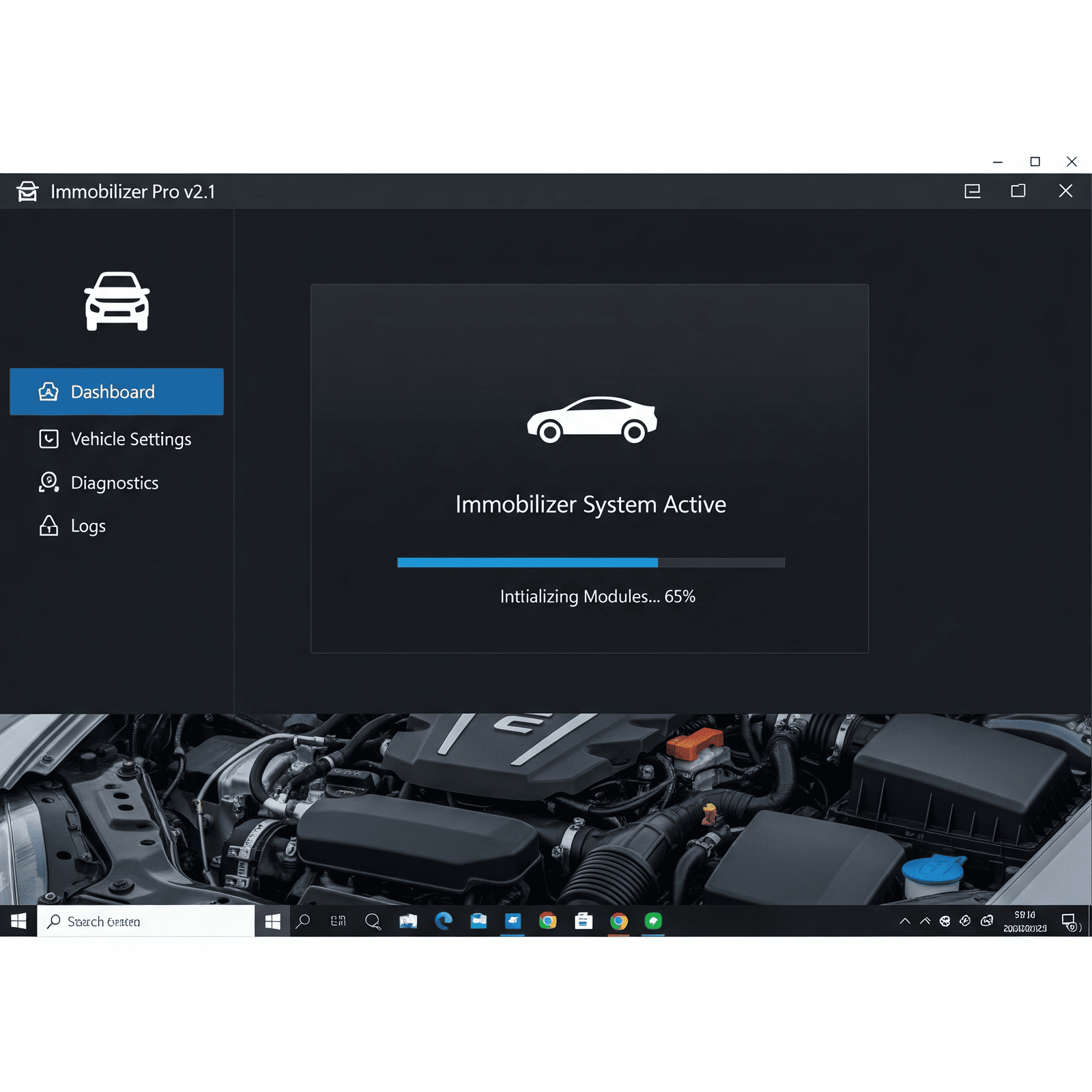Maximize the Immobilizer Pro app panel
Viewport: 1092px width, 1092px height.
click(1018, 191)
